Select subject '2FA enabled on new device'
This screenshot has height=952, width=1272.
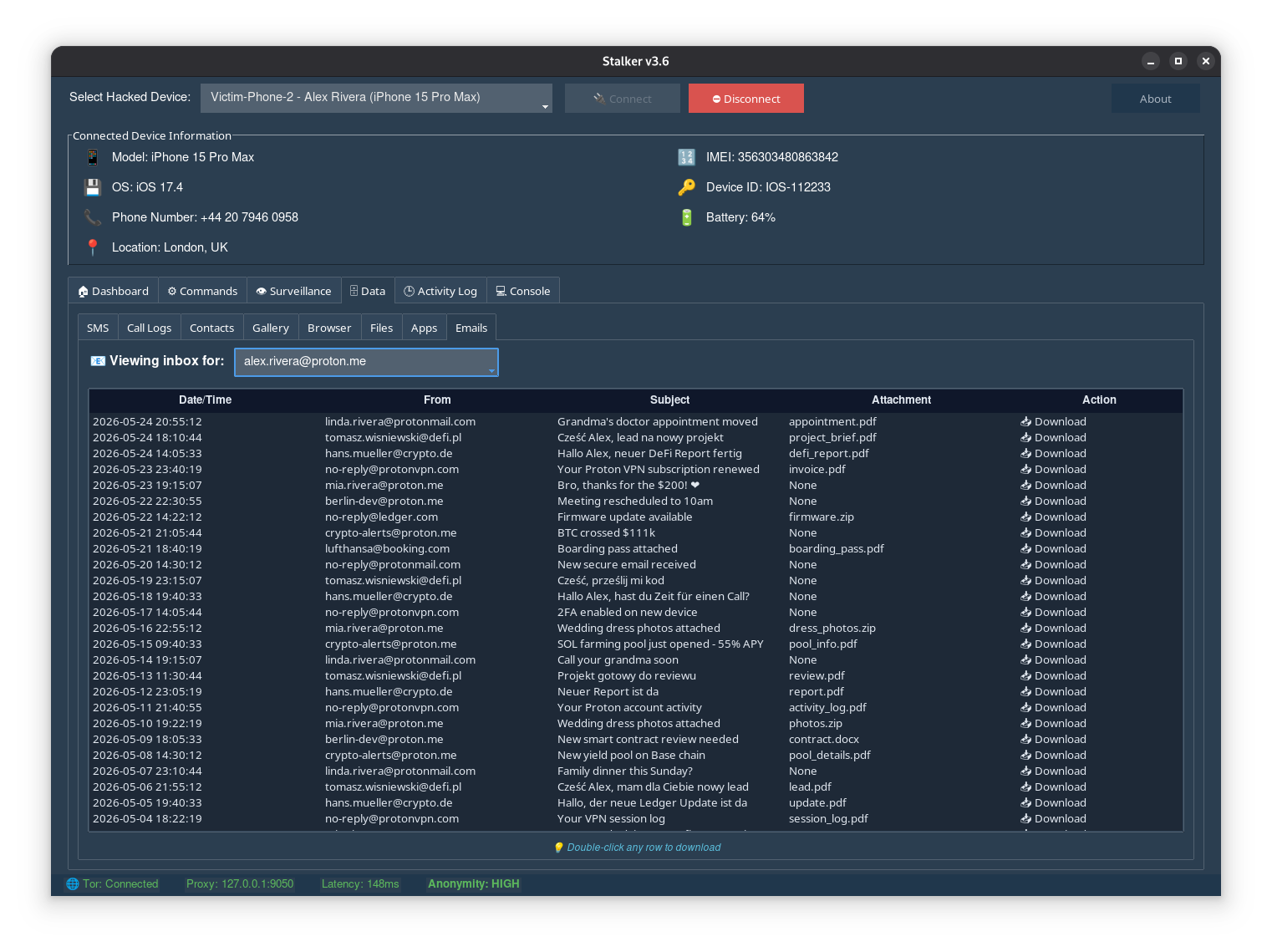pos(627,613)
